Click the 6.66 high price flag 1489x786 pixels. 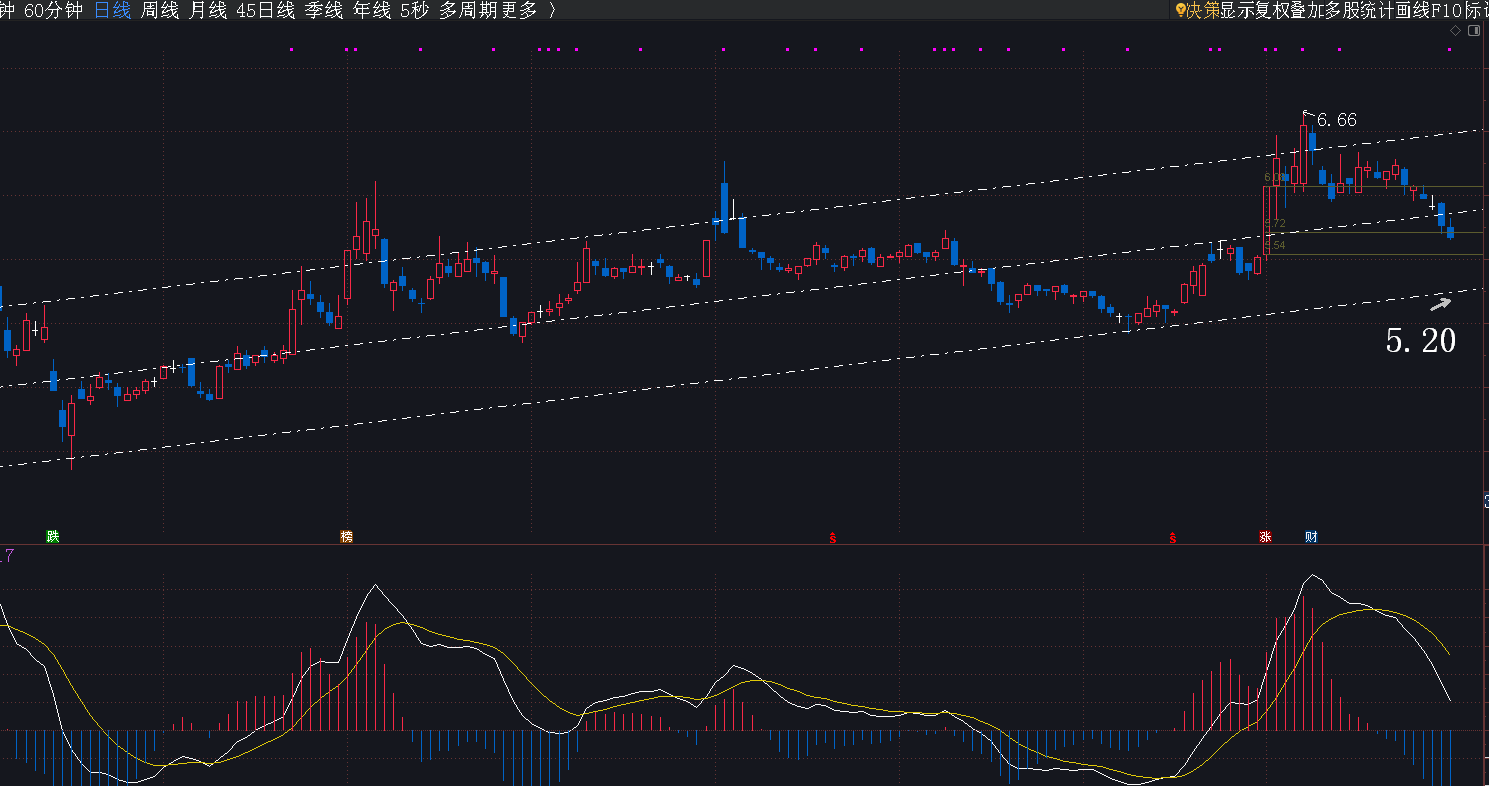pyautogui.click(x=1336, y=120)
